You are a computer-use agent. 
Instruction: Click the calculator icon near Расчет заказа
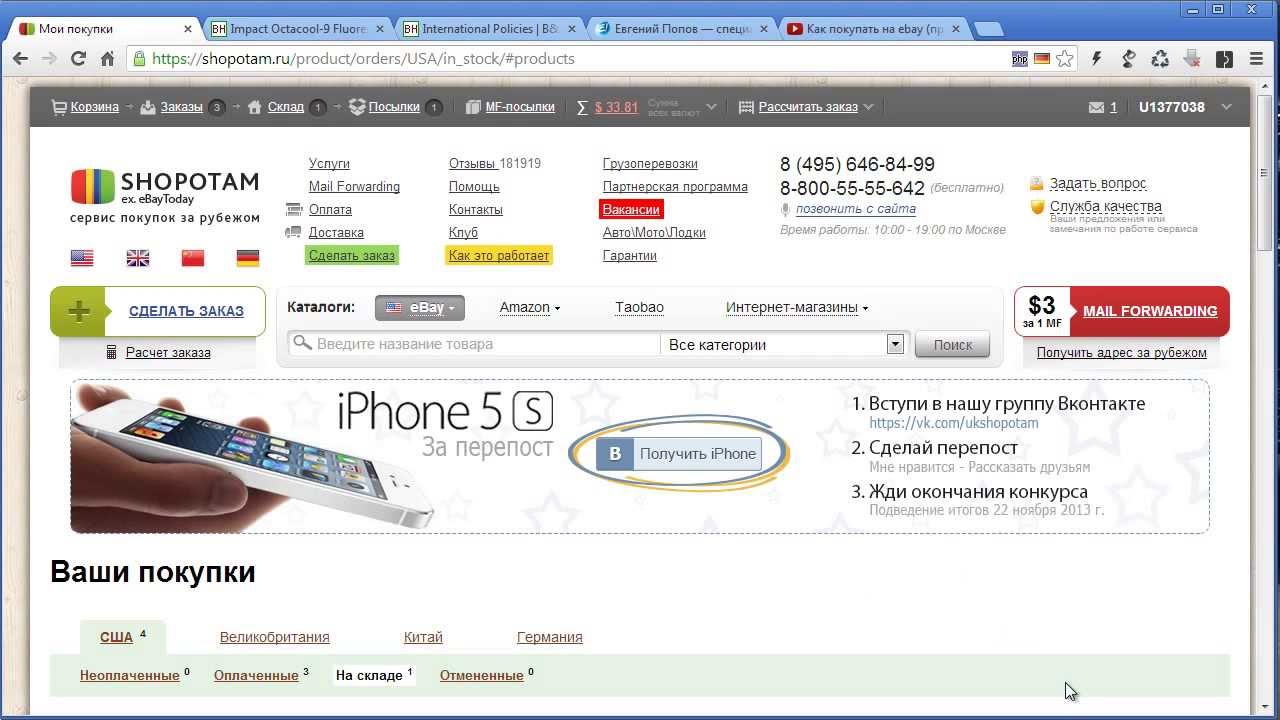pyautogui.click(x=112, y=352)
